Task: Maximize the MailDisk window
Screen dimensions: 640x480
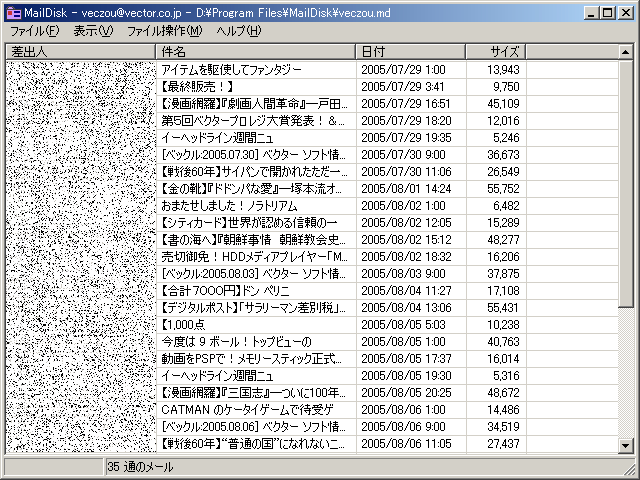Action: (607, 13)
